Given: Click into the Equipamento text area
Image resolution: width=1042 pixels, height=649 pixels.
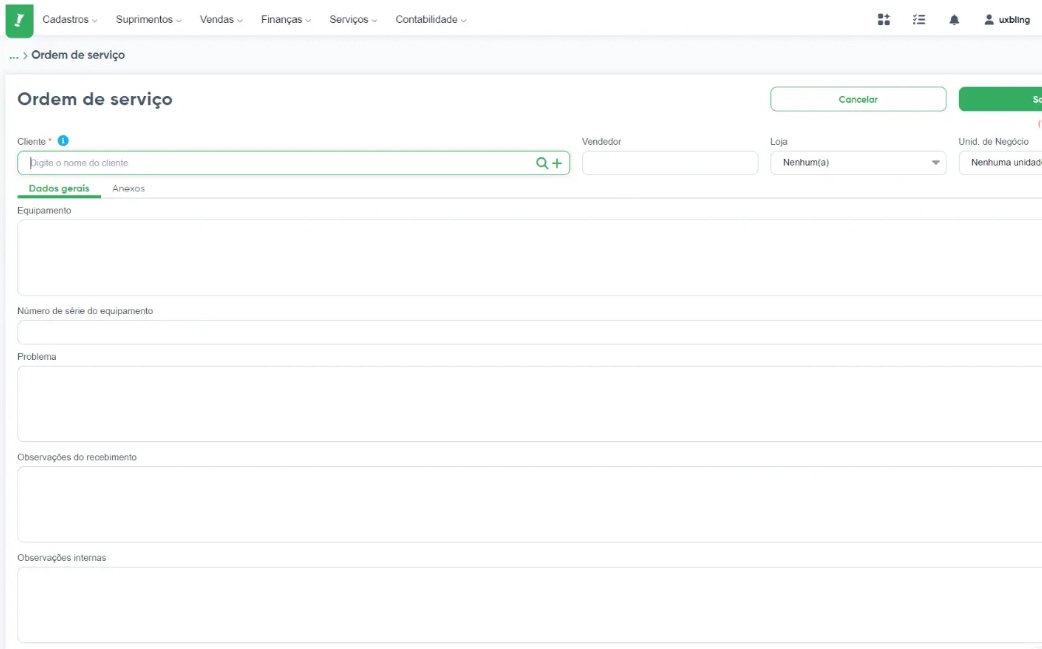Looking at the screenshot, I should tap(530, 258).
